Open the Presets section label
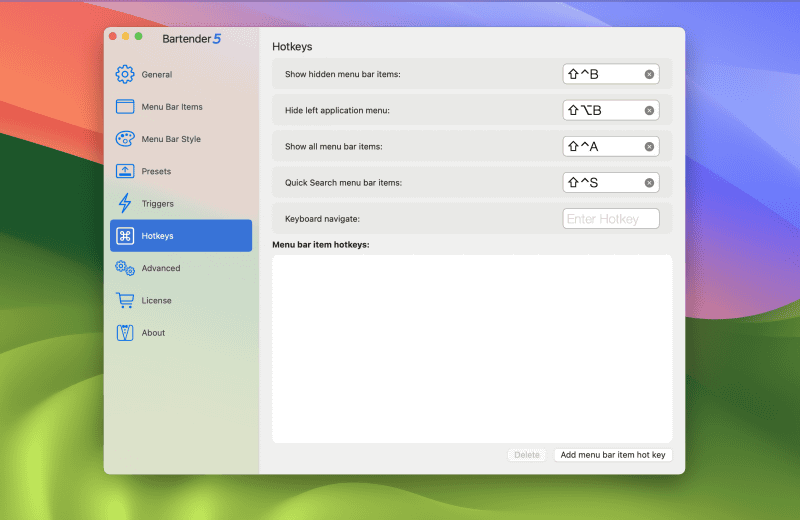Screen dimensions: 800x520 156,171
